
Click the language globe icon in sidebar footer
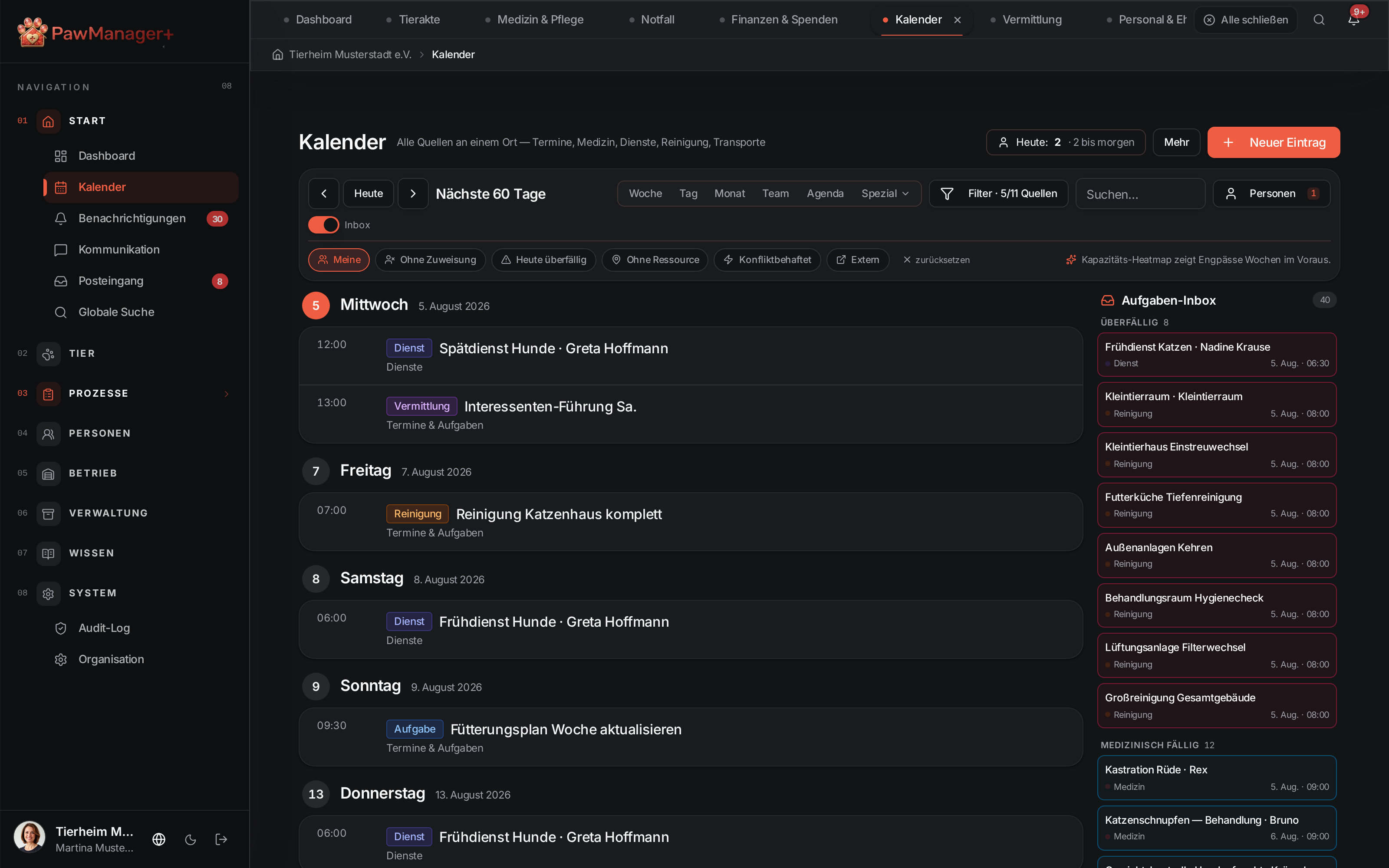tap(159, 839)
